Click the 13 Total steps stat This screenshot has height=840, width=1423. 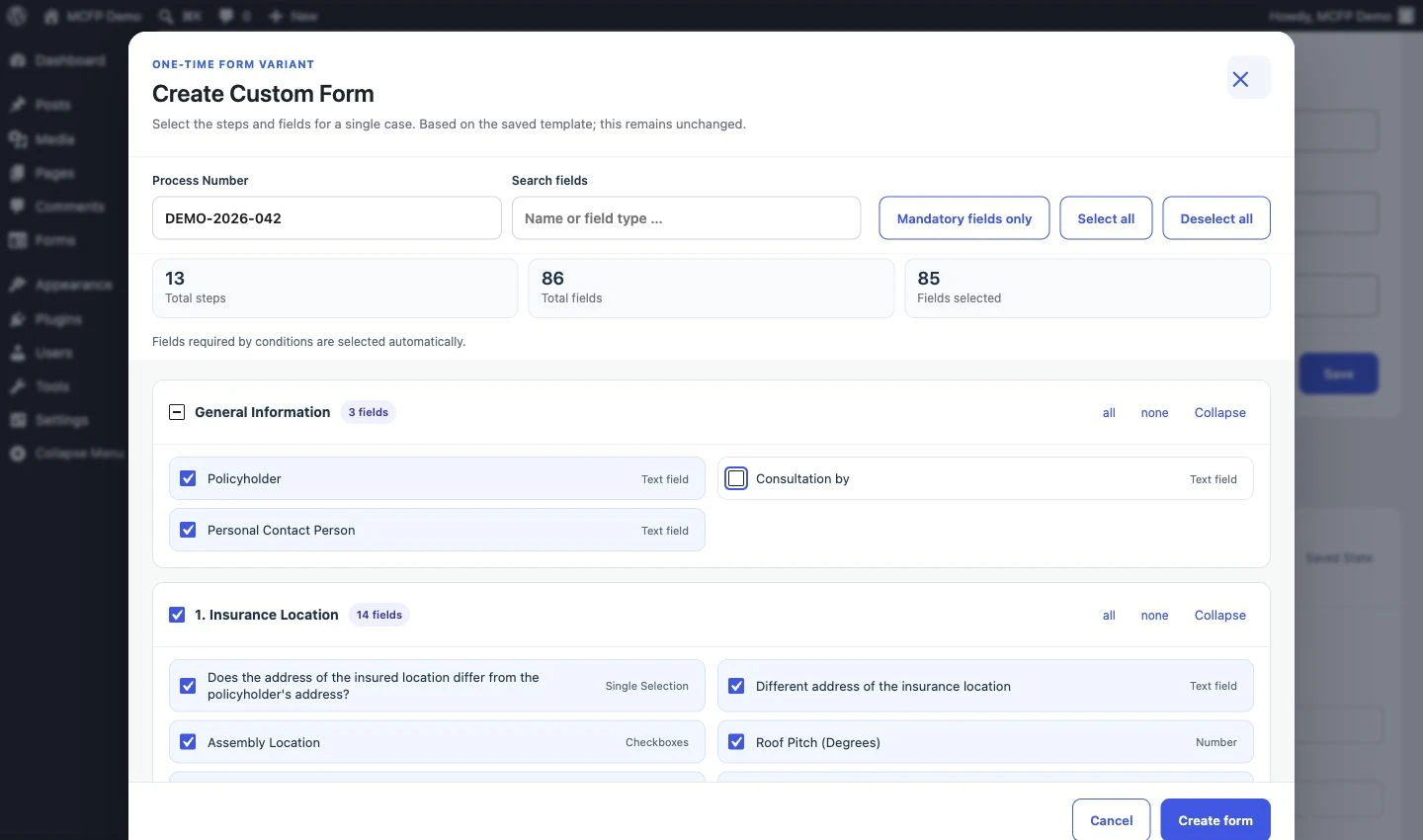coord(335,289)
